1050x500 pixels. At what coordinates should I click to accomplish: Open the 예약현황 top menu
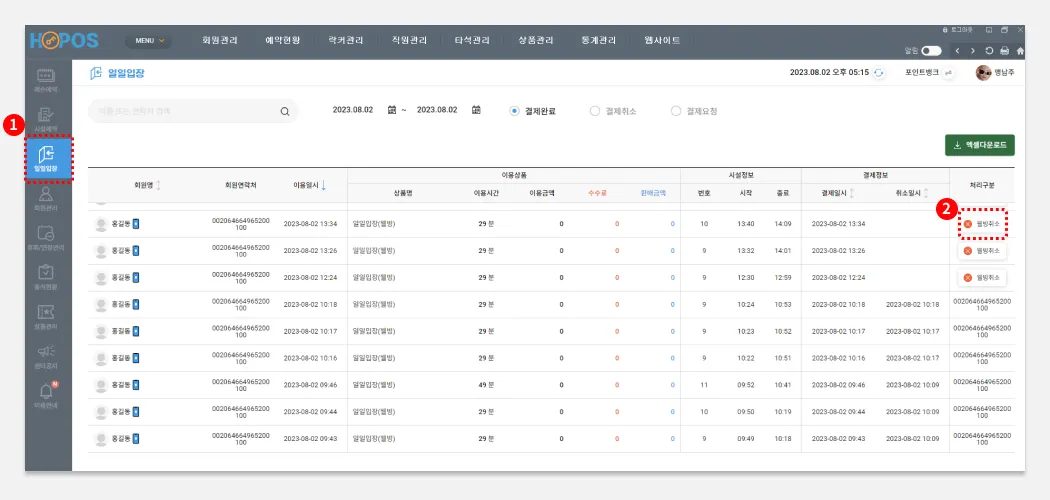click(x=284, y=41)
